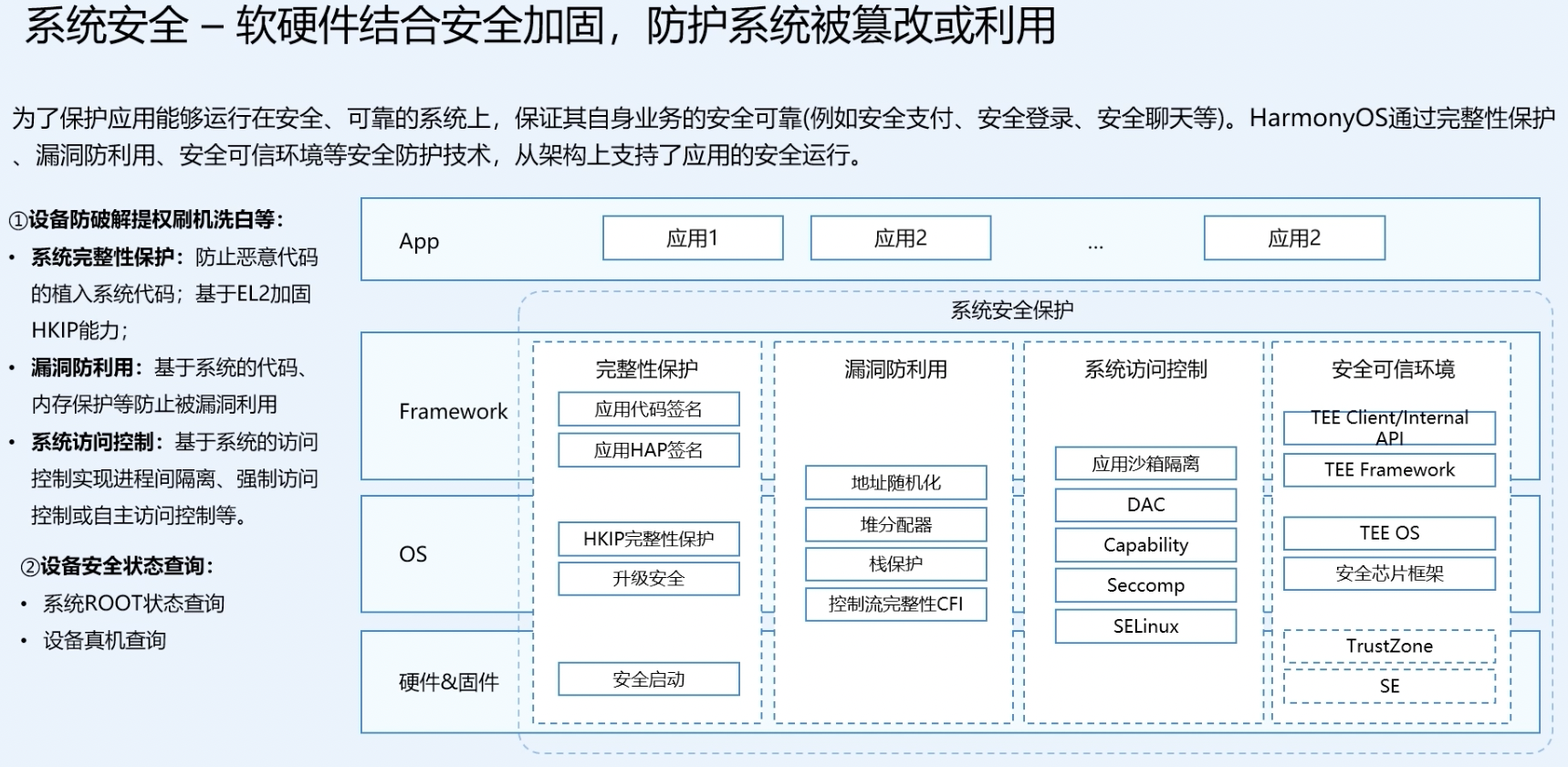Click the ②设备安全状态查询 heading
This screenshot has width=1568, height=767.
pyautogui.click(x=117, y=566)
